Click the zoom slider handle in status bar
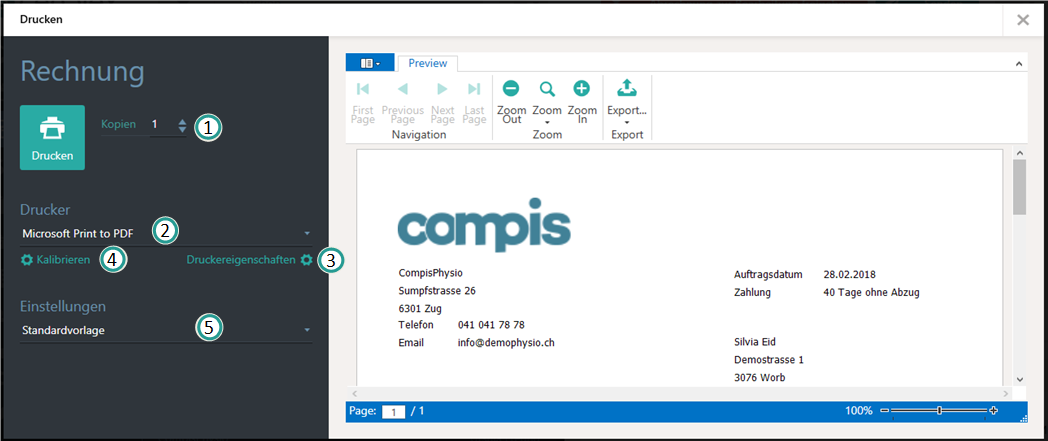The image size is (1048, 441). [x=940, y=410]
